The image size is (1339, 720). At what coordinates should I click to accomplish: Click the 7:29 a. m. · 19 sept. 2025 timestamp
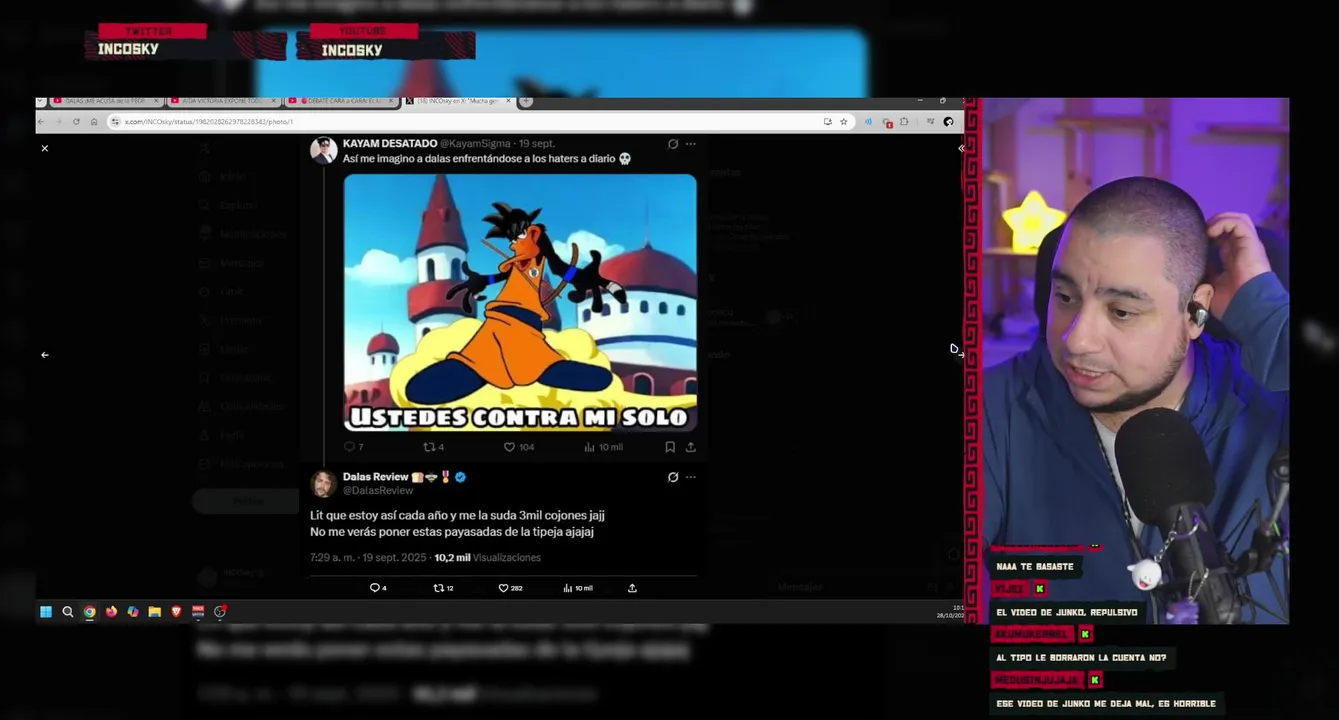coord(368,558)
